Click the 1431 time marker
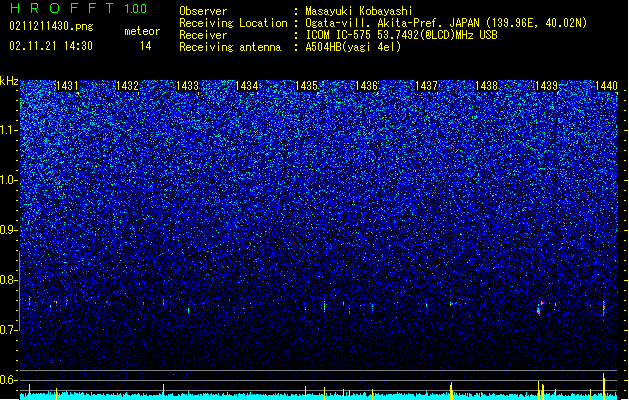 tap(67, 86)
